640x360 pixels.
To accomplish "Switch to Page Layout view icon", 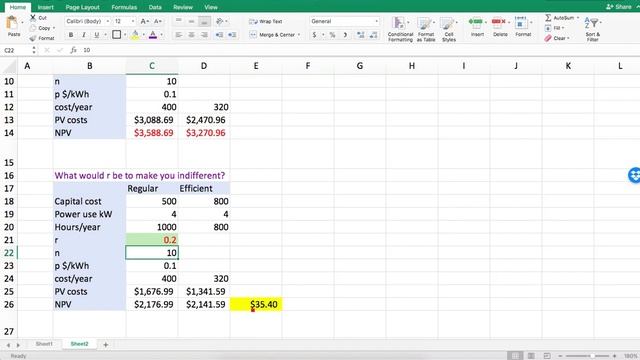I will [x=531, y=356].
